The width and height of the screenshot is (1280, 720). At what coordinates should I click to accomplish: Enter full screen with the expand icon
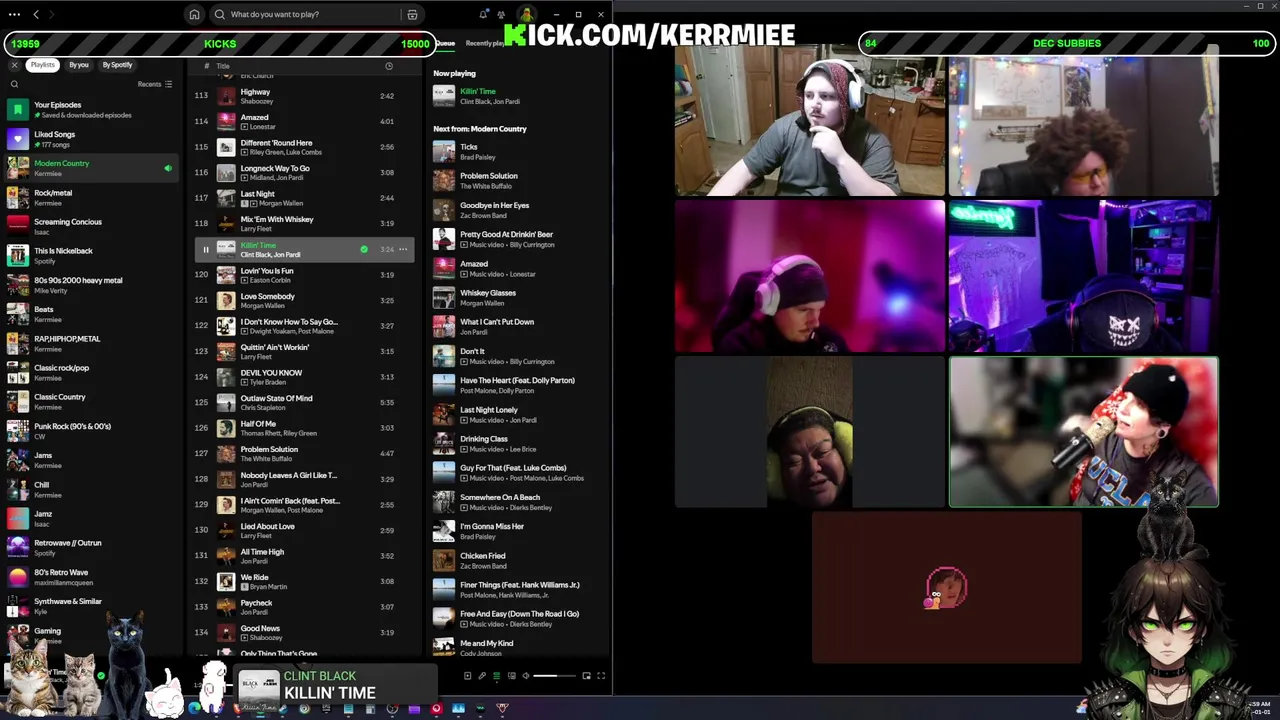[x=601, y=676]
